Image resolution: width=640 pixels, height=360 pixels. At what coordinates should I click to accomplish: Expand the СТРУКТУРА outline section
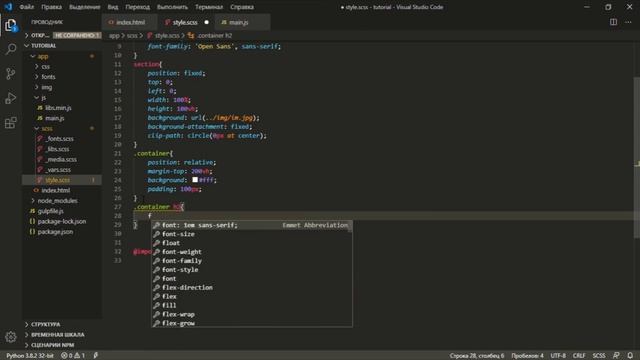click(62, 324)
